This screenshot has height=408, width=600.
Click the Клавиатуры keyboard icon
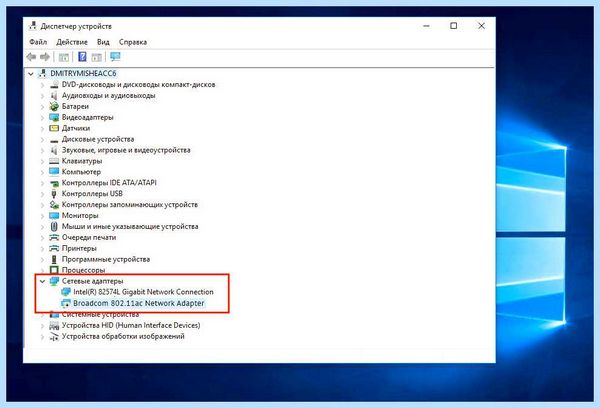(x=54, y=161)
